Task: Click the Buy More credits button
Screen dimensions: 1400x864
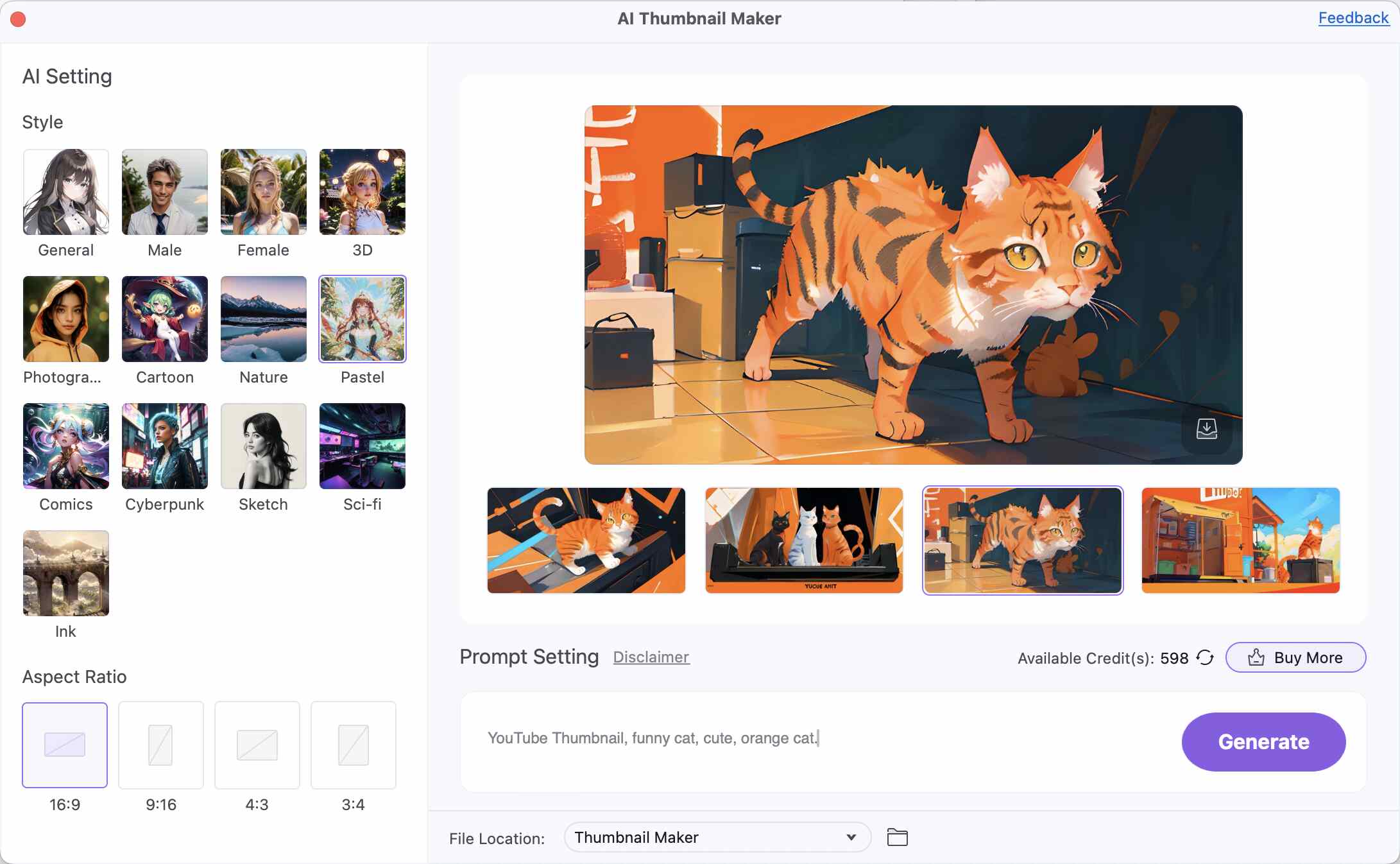Action: click(x=1296, y=657)
